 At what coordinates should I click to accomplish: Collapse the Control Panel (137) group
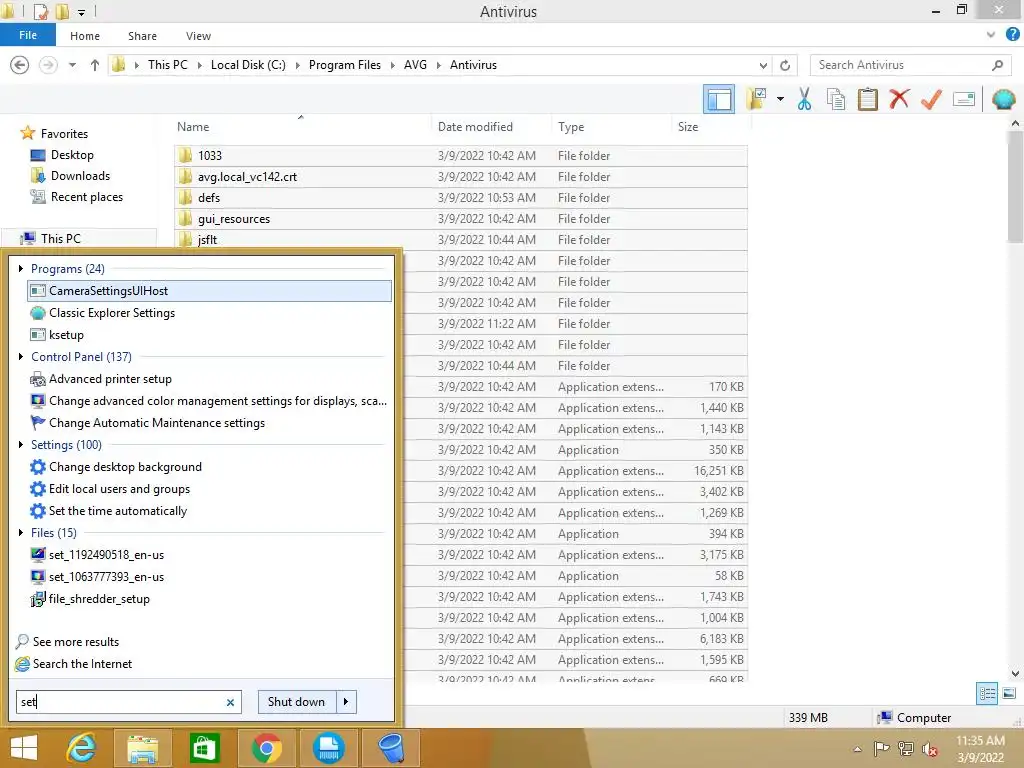[x=21, y=357]
